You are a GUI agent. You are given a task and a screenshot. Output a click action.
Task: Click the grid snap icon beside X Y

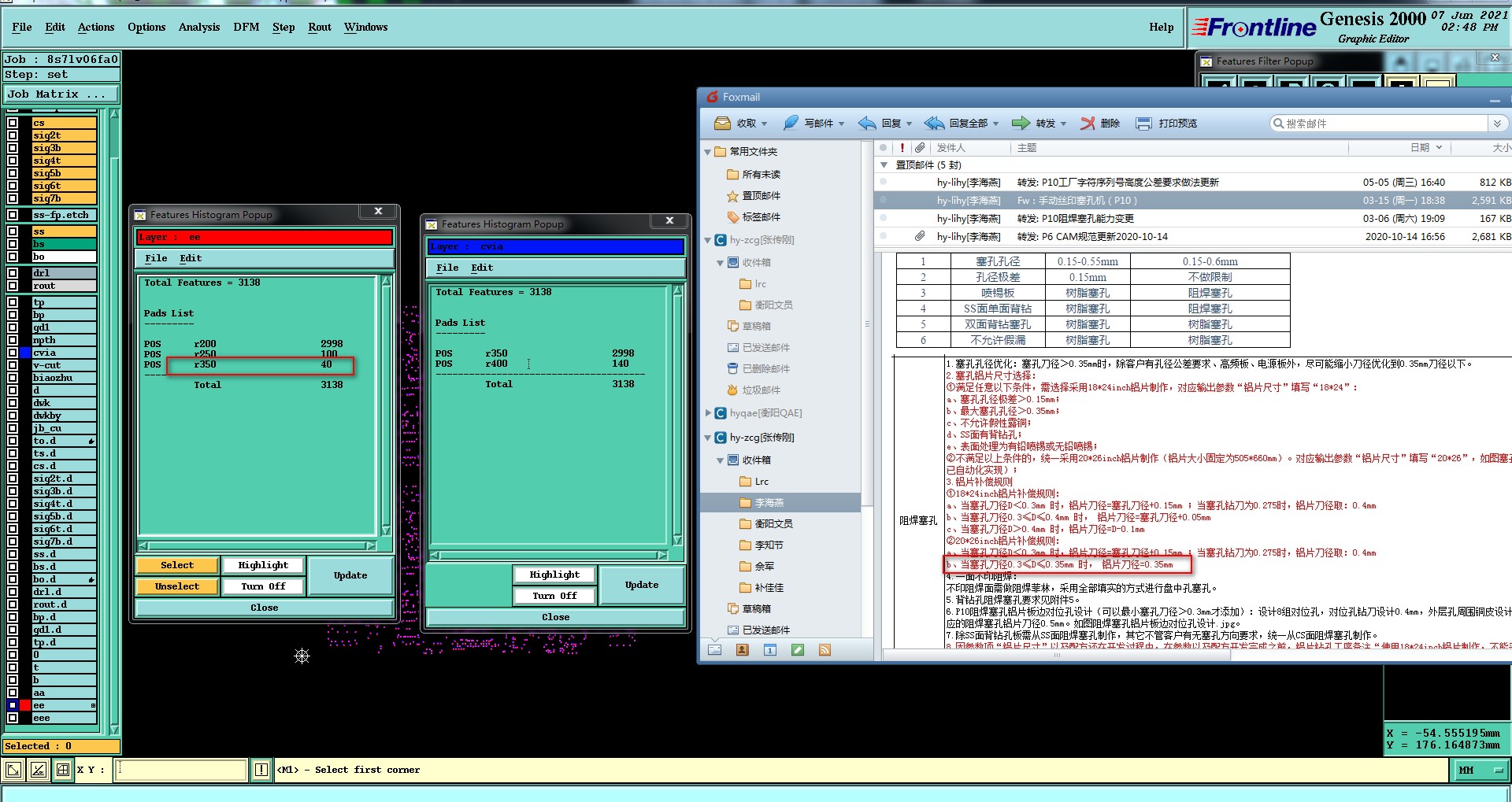pyautogui.click(x=62, y=770)
